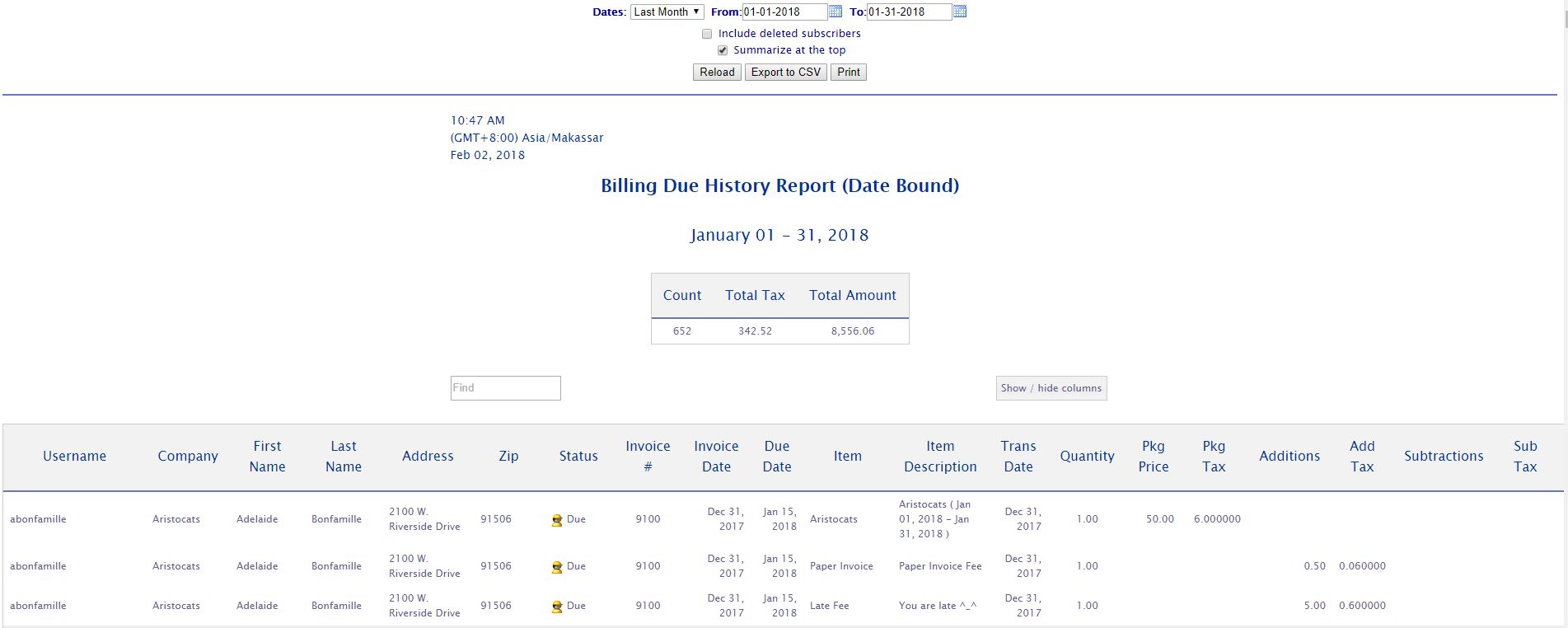The width and height of the screenshot is (1568, 628).
Task: Click the January 01 – 31, 2018 heading
Action: click(x=779, y=235)
